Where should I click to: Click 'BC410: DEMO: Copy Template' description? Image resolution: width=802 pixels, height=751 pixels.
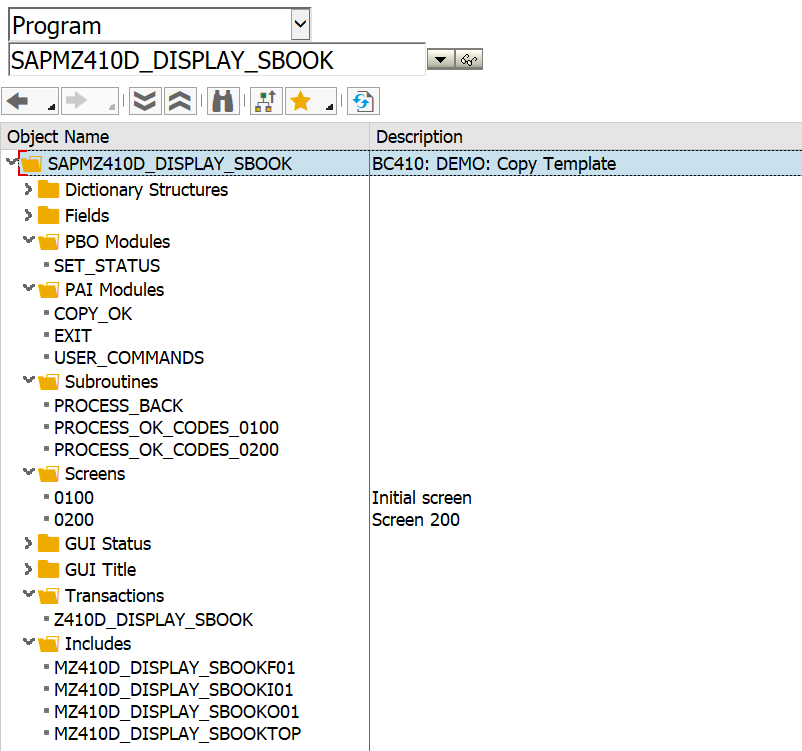[494, 164]
